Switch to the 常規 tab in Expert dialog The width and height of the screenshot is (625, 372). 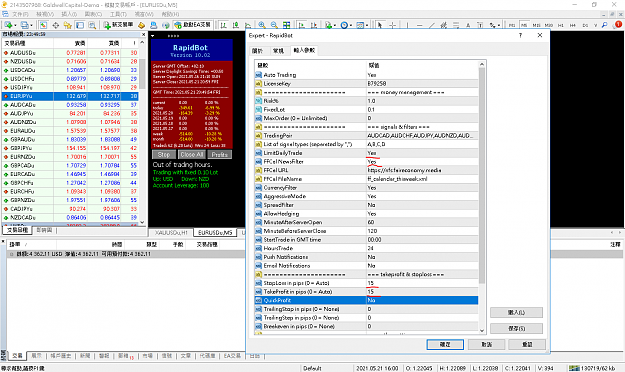tap(278, 51)
